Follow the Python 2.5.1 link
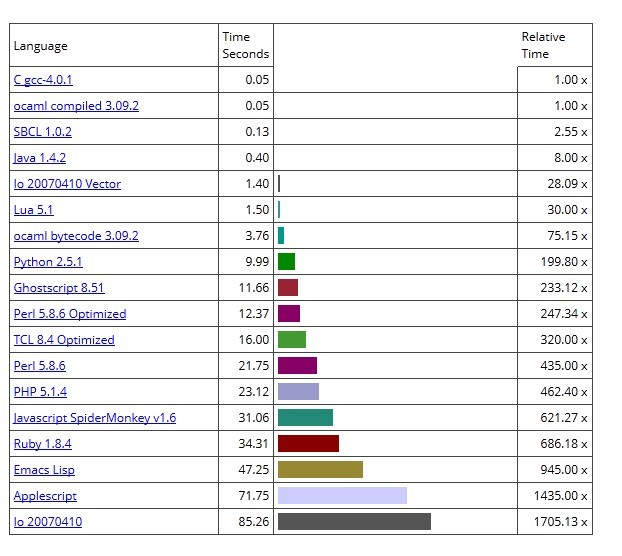The image size is (622, 556). 48,262
